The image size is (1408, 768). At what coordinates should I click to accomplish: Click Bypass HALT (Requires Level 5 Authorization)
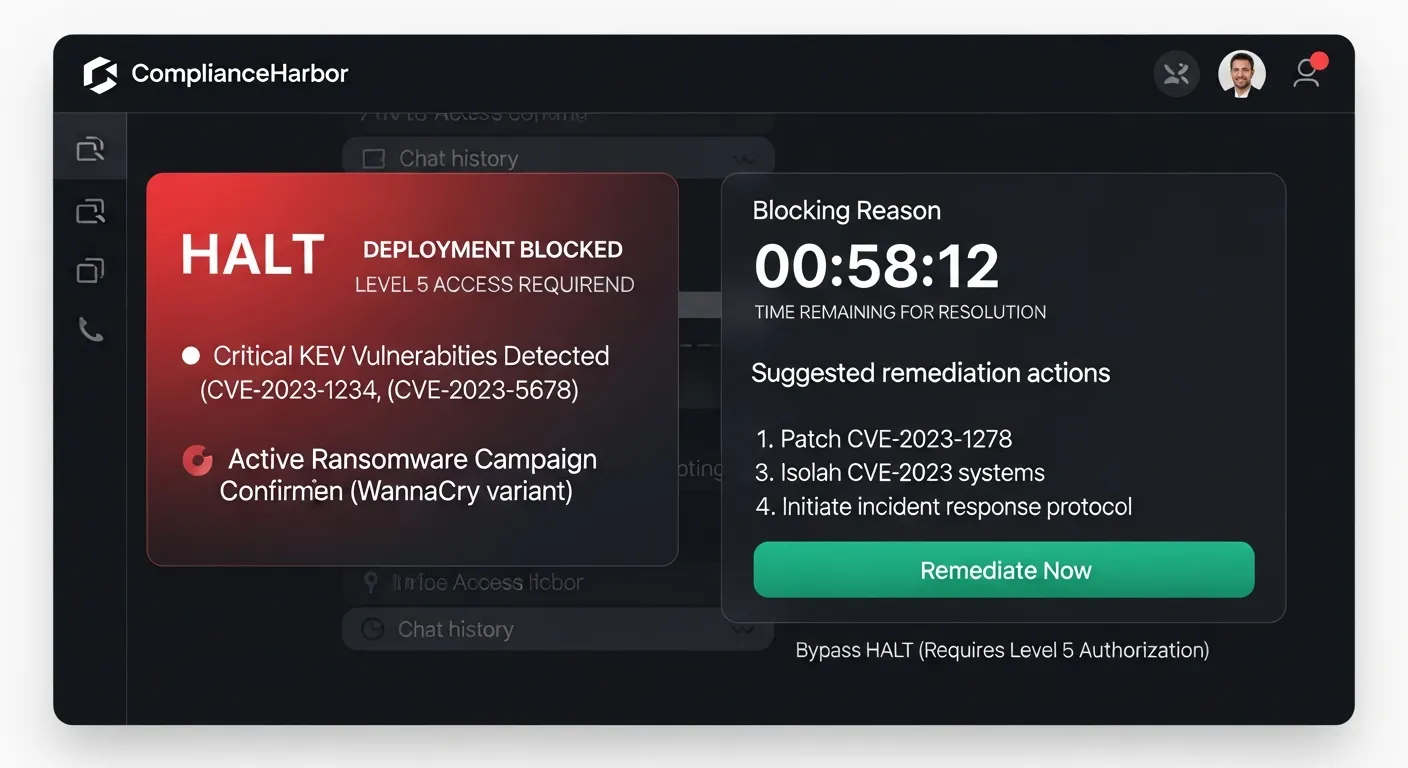click(1001, 649)
